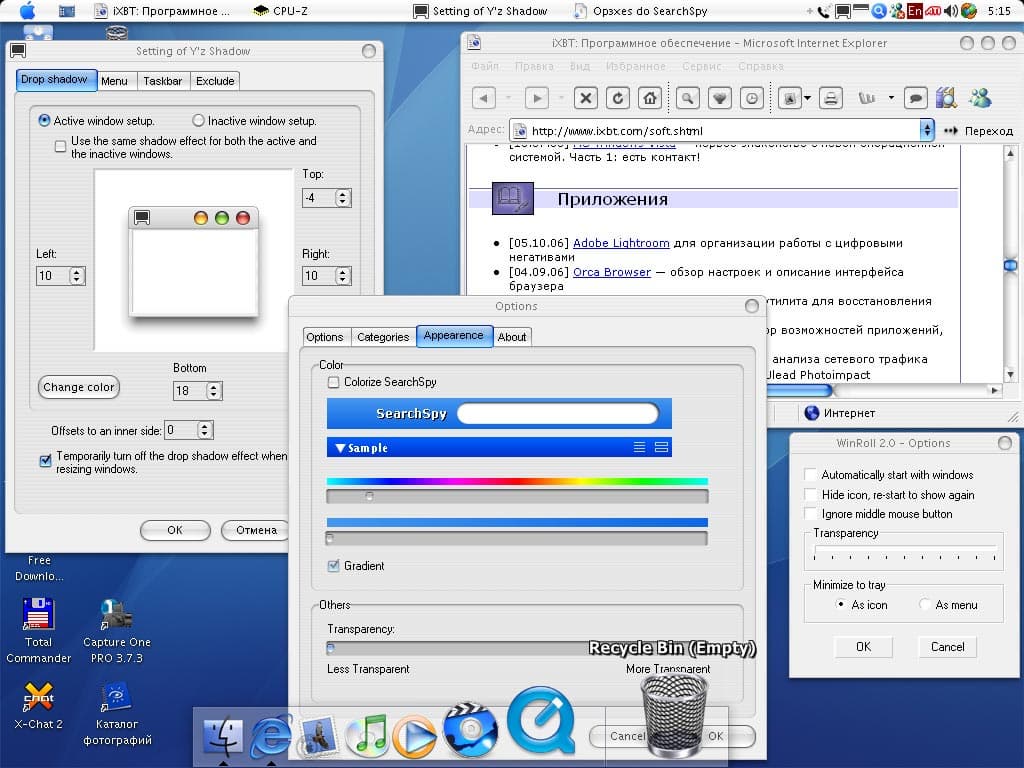This screenshot has height=768, width=1024.
Task: Click the Home button in Internet Explorer
Action: 650,98
